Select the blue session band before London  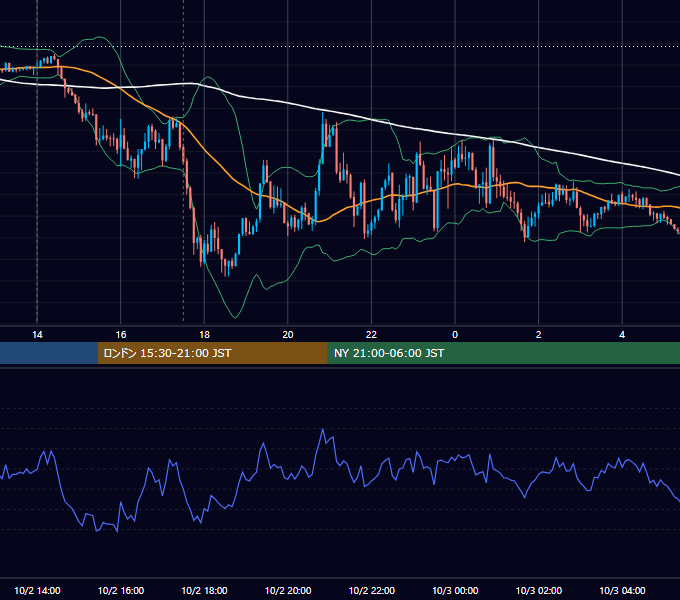pyautogui.click(x=49, y=353)
